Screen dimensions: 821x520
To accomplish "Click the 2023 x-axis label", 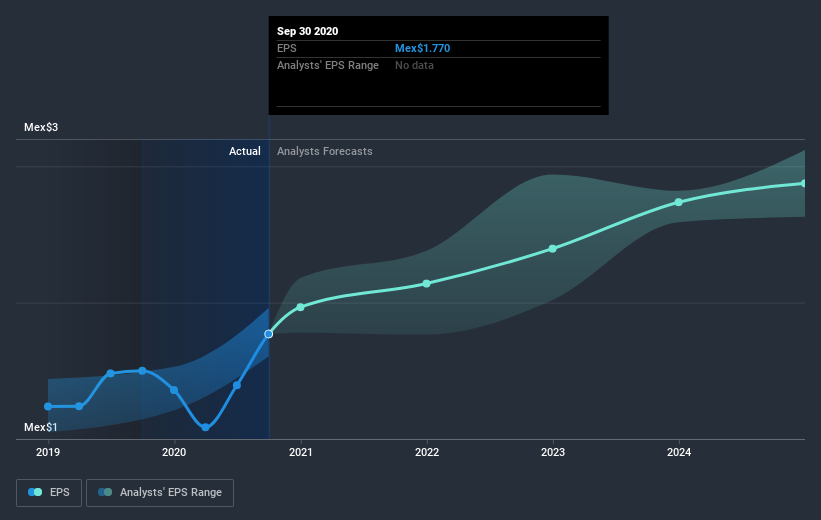I will click(x=553, y=452).
